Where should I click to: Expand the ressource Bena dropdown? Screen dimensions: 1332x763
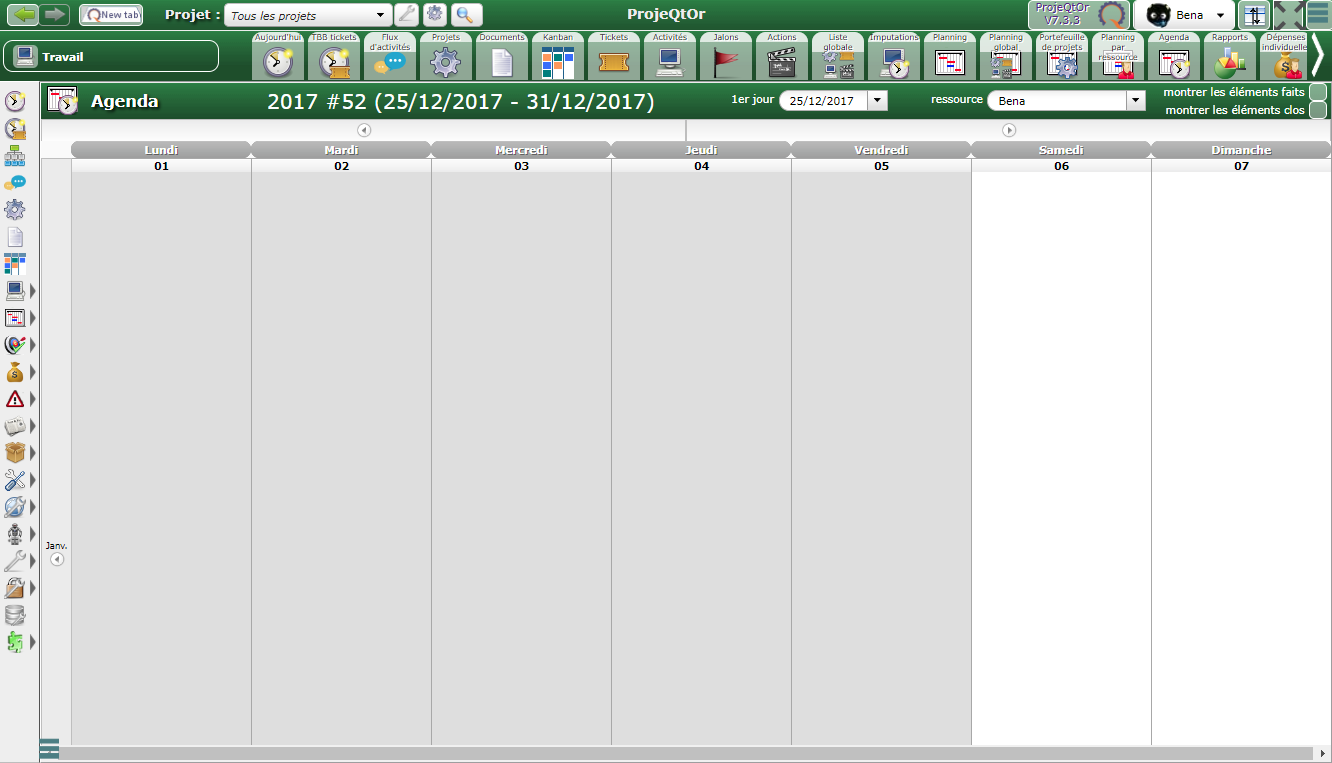tap(1135, 100)
